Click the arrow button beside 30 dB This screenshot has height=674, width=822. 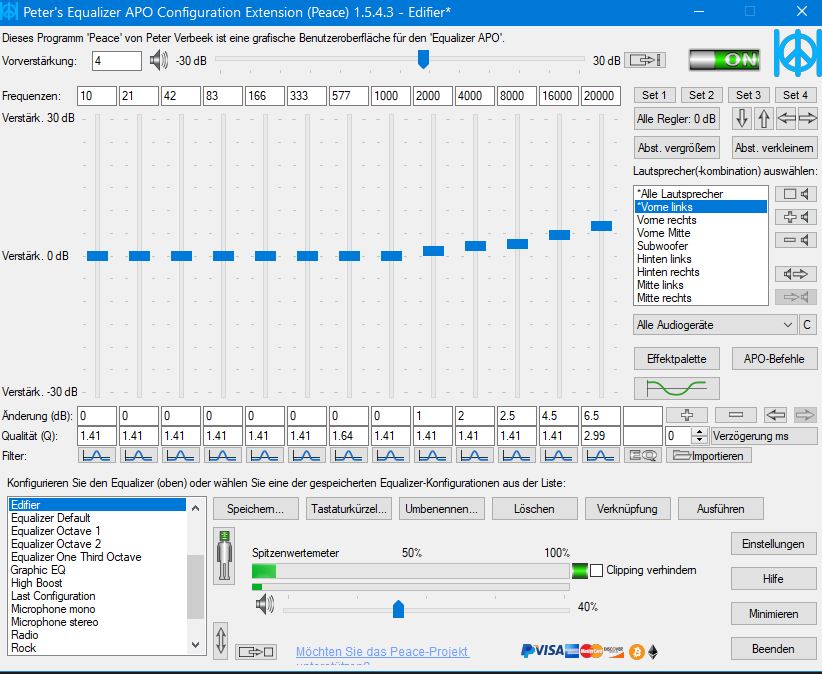[x=647, y=60]
